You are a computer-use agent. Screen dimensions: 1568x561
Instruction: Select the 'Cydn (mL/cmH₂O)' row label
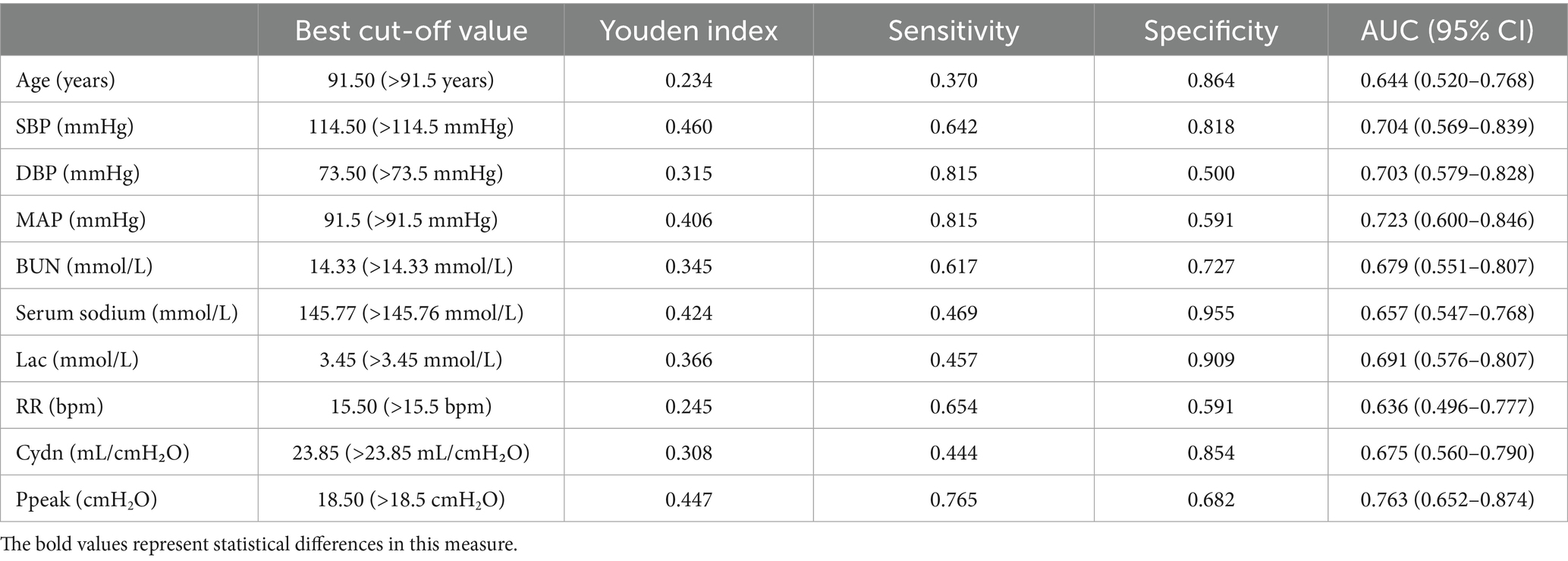click(102, 453)
